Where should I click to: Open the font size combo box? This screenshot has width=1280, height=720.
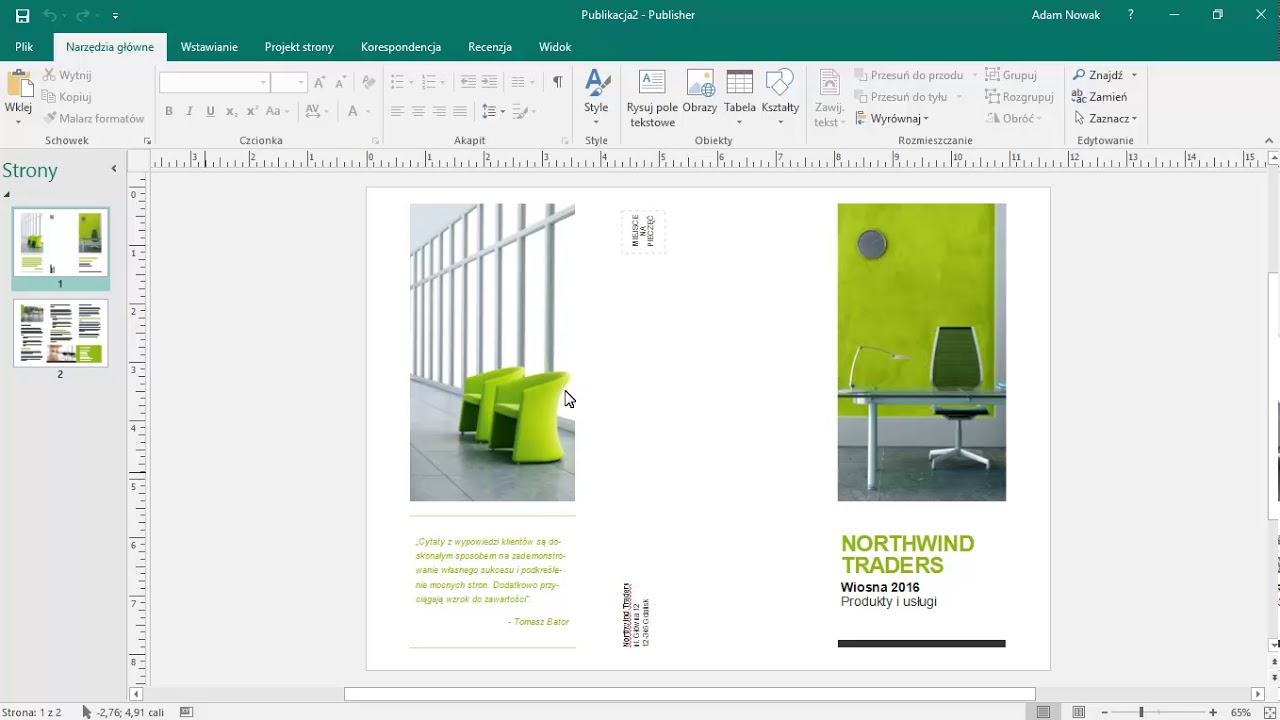(x=288, y=83)
